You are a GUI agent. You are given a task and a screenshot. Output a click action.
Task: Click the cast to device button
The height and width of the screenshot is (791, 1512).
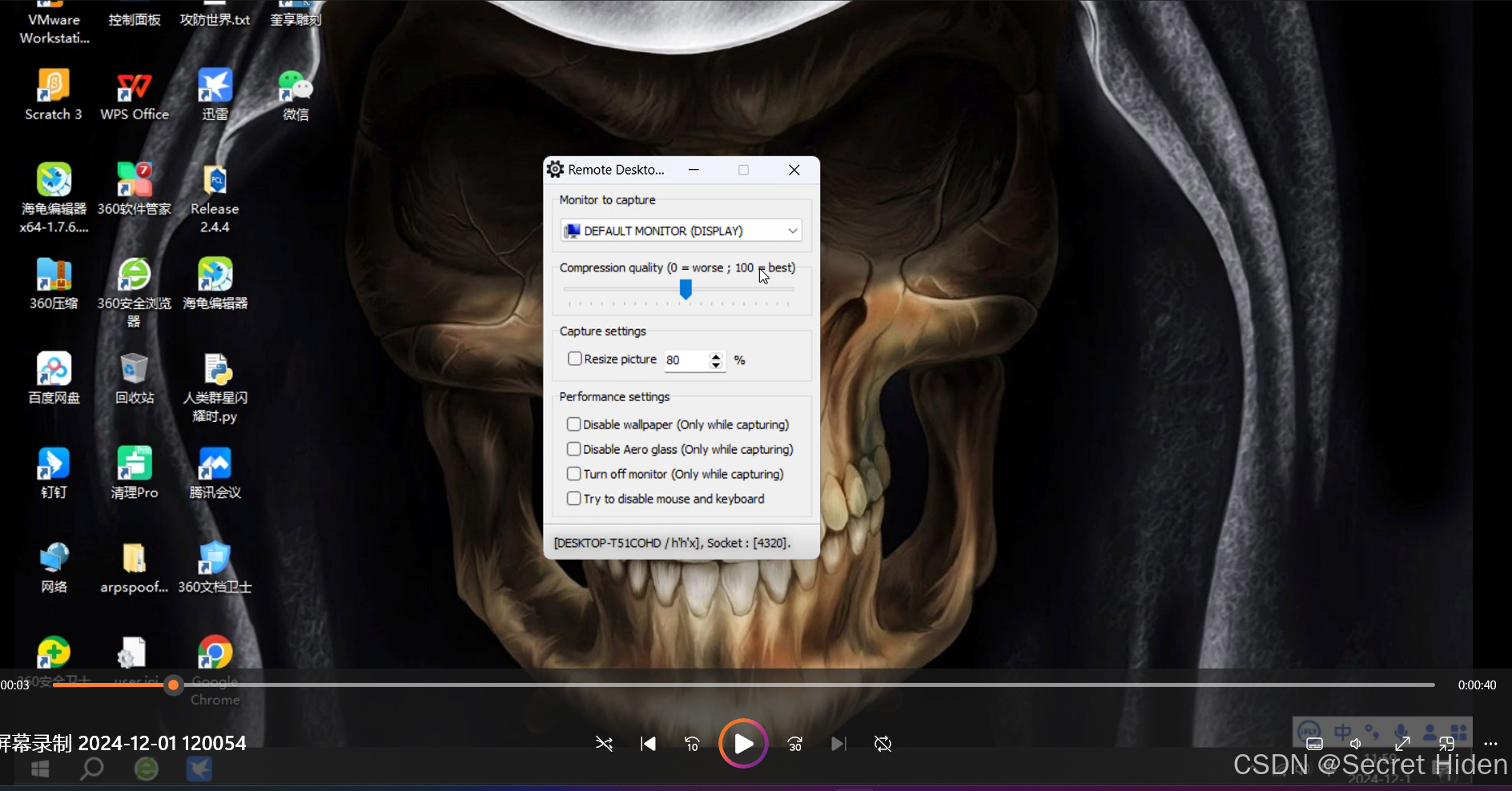pos(1446,744)
